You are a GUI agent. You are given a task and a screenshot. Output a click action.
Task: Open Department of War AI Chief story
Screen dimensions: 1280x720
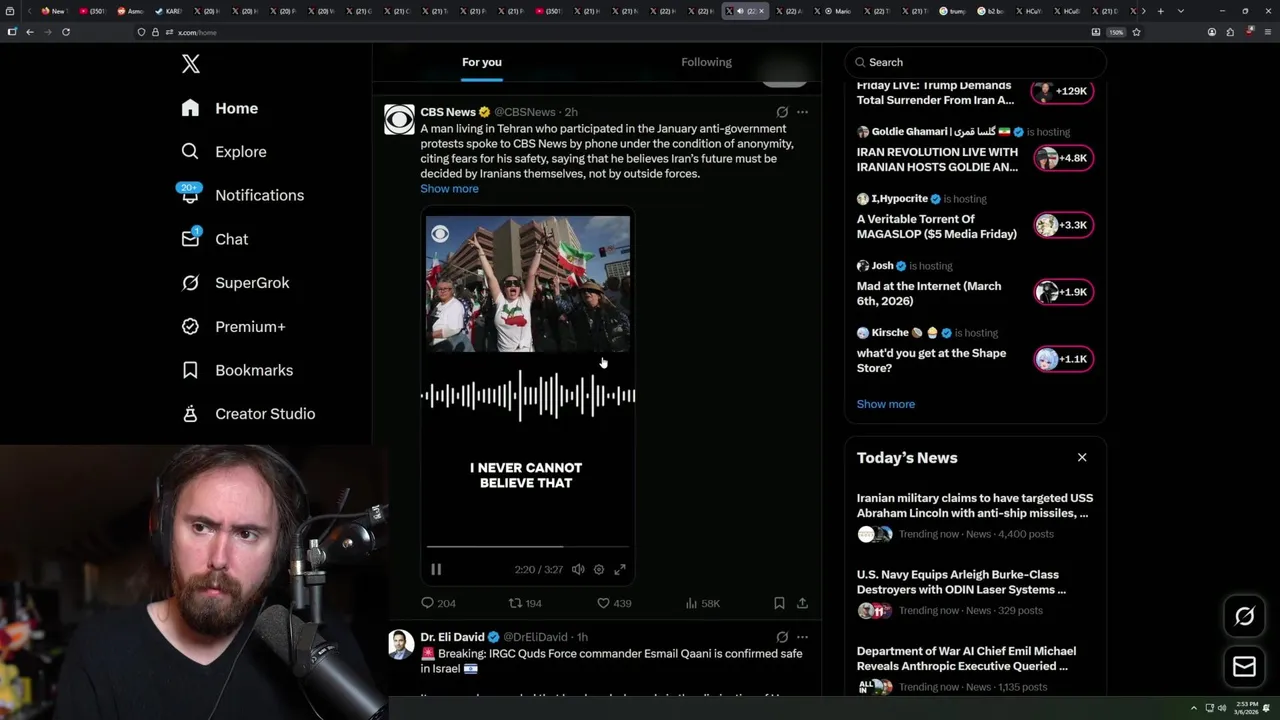click(x=975, y=668)
